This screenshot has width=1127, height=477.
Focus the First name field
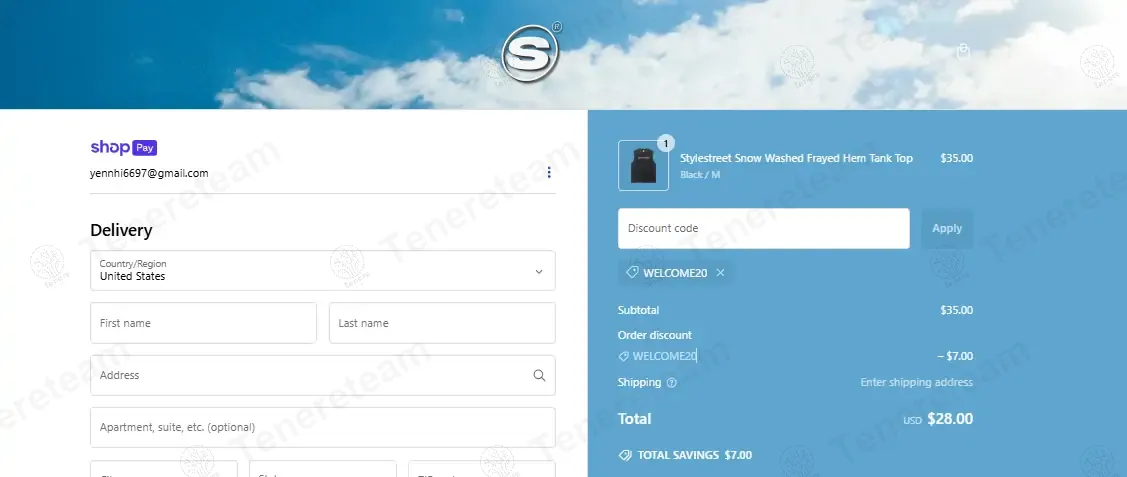tap(203, 323)
